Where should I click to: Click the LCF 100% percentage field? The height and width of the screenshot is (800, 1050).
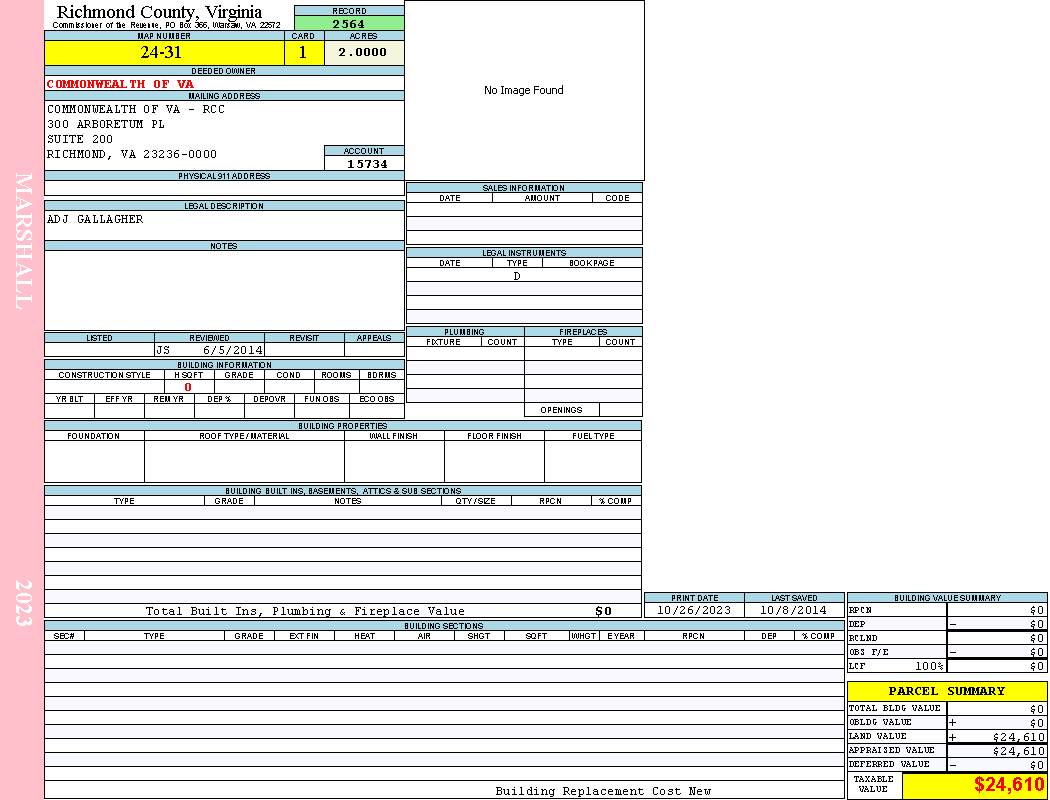(928, 666)
